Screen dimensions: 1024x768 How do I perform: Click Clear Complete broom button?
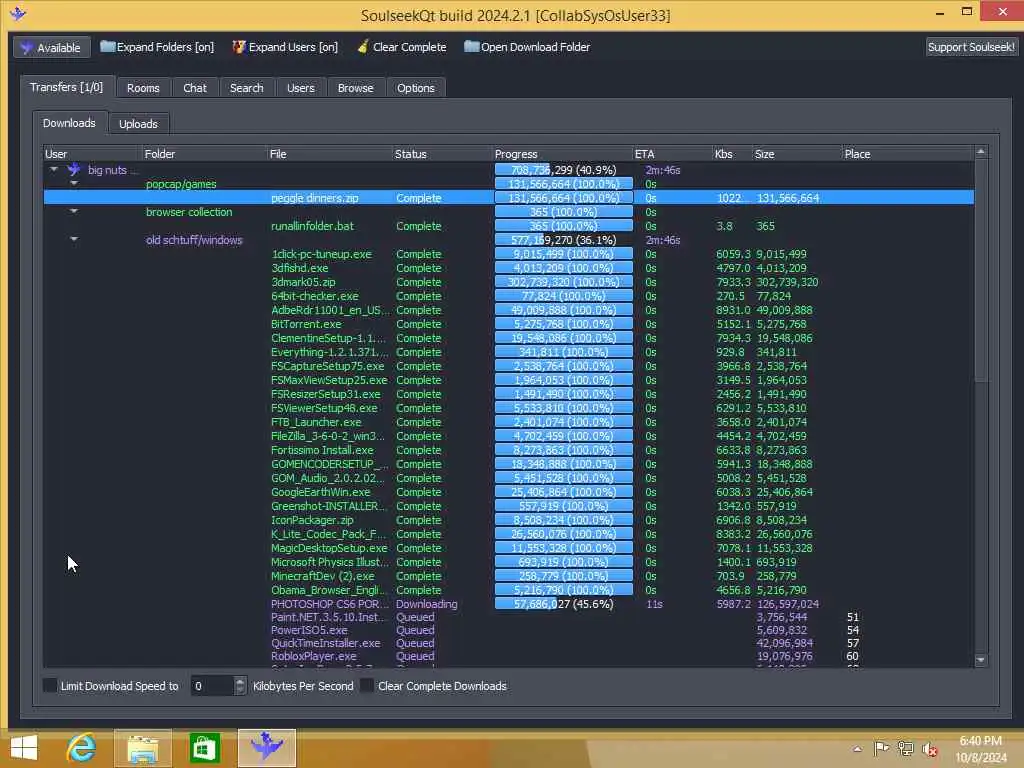[x=402, y=47]
